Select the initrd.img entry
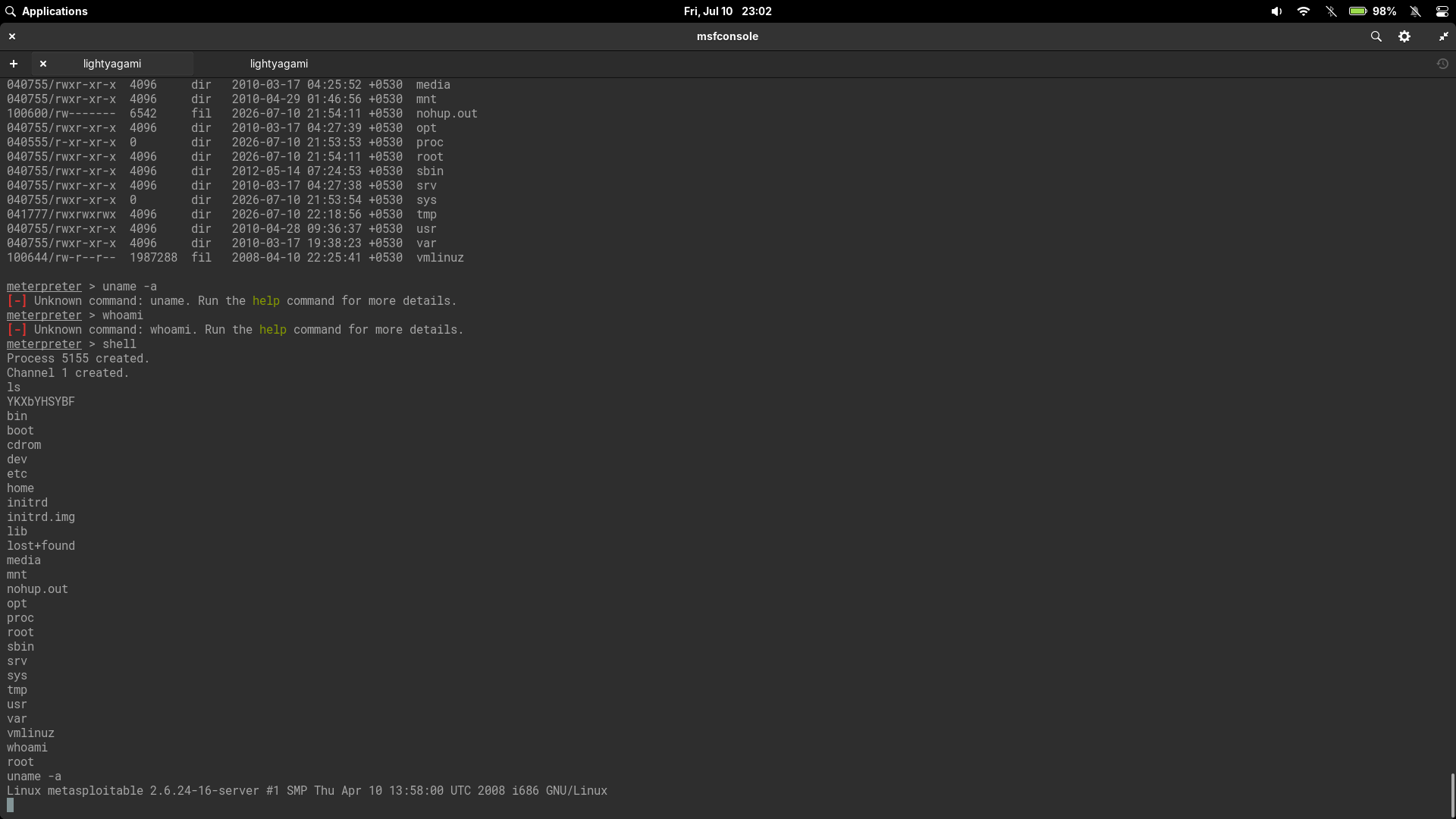The image size is (1456, 819). 41,517
